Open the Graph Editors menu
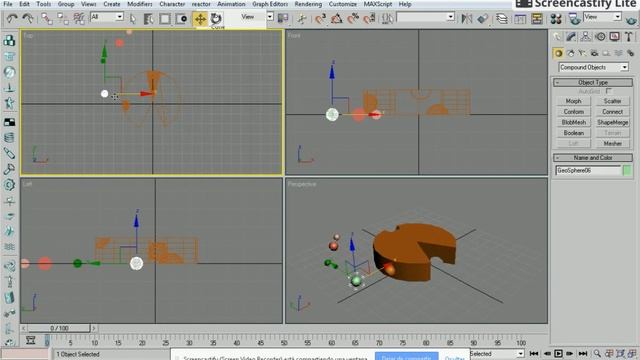The width and height of the screenshot is (640, 360). point(270,4)
